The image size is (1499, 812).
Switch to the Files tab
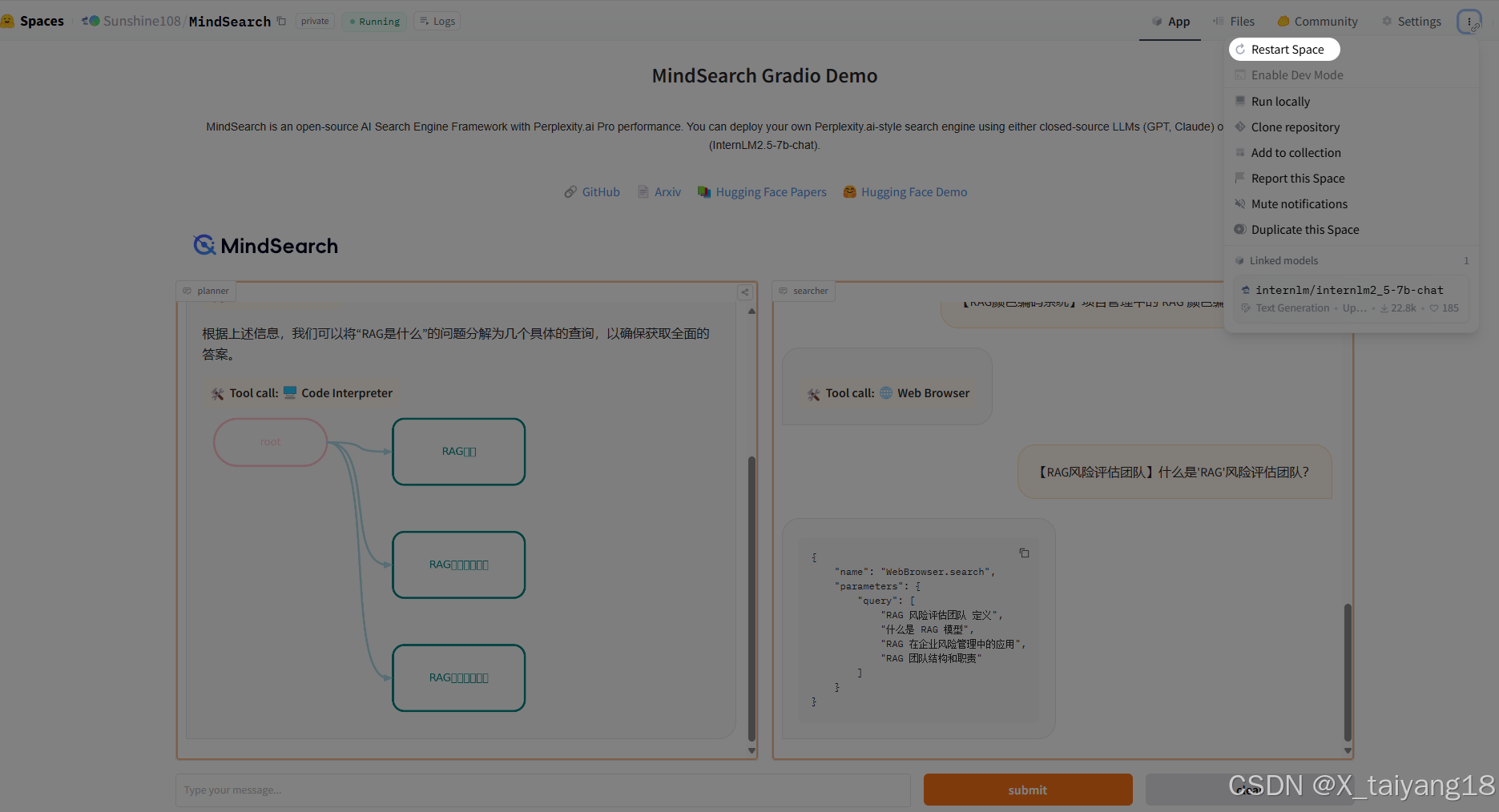pos(1233,22)
